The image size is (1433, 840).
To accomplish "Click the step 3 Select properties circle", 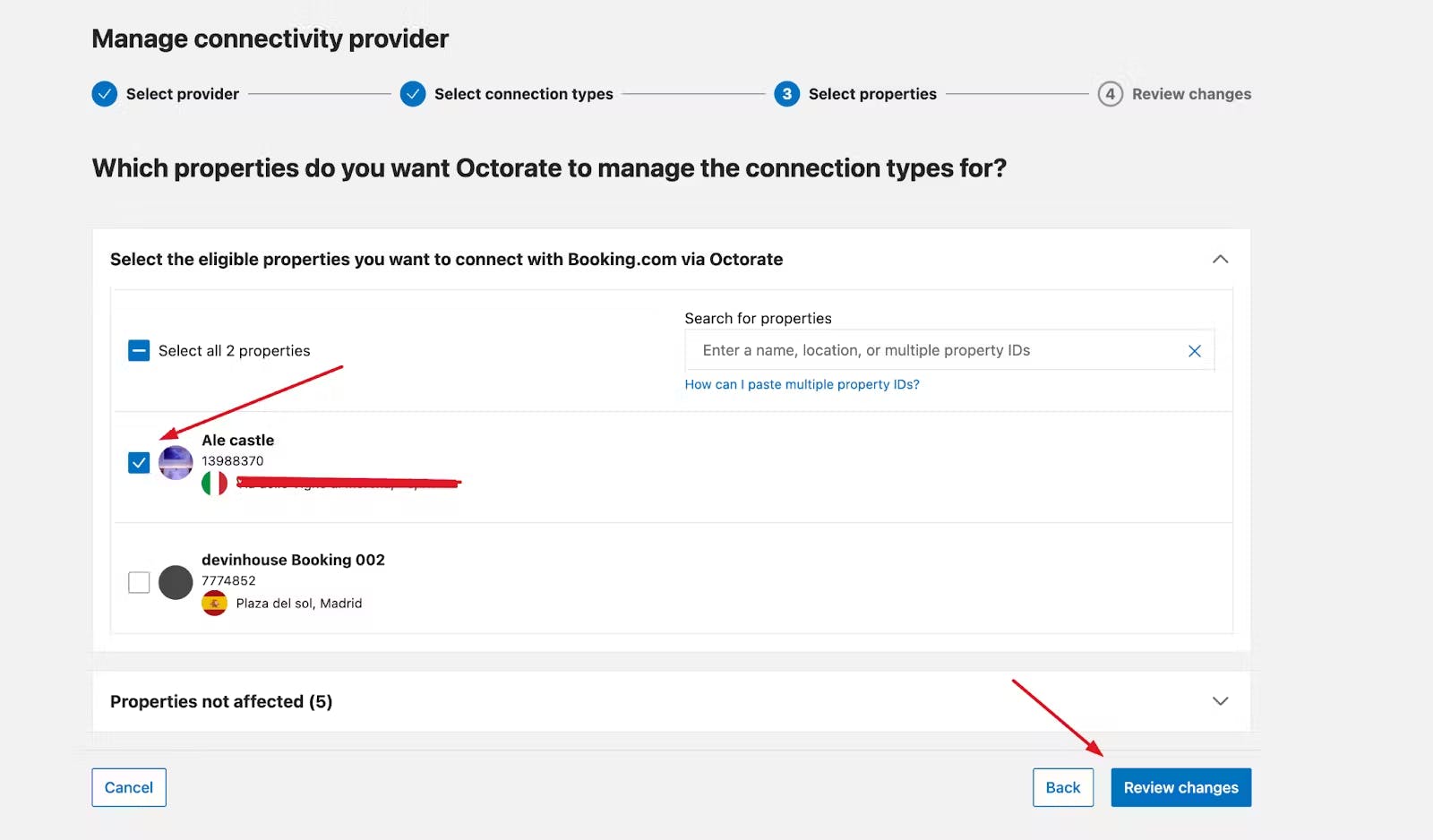I will point(786,94).
